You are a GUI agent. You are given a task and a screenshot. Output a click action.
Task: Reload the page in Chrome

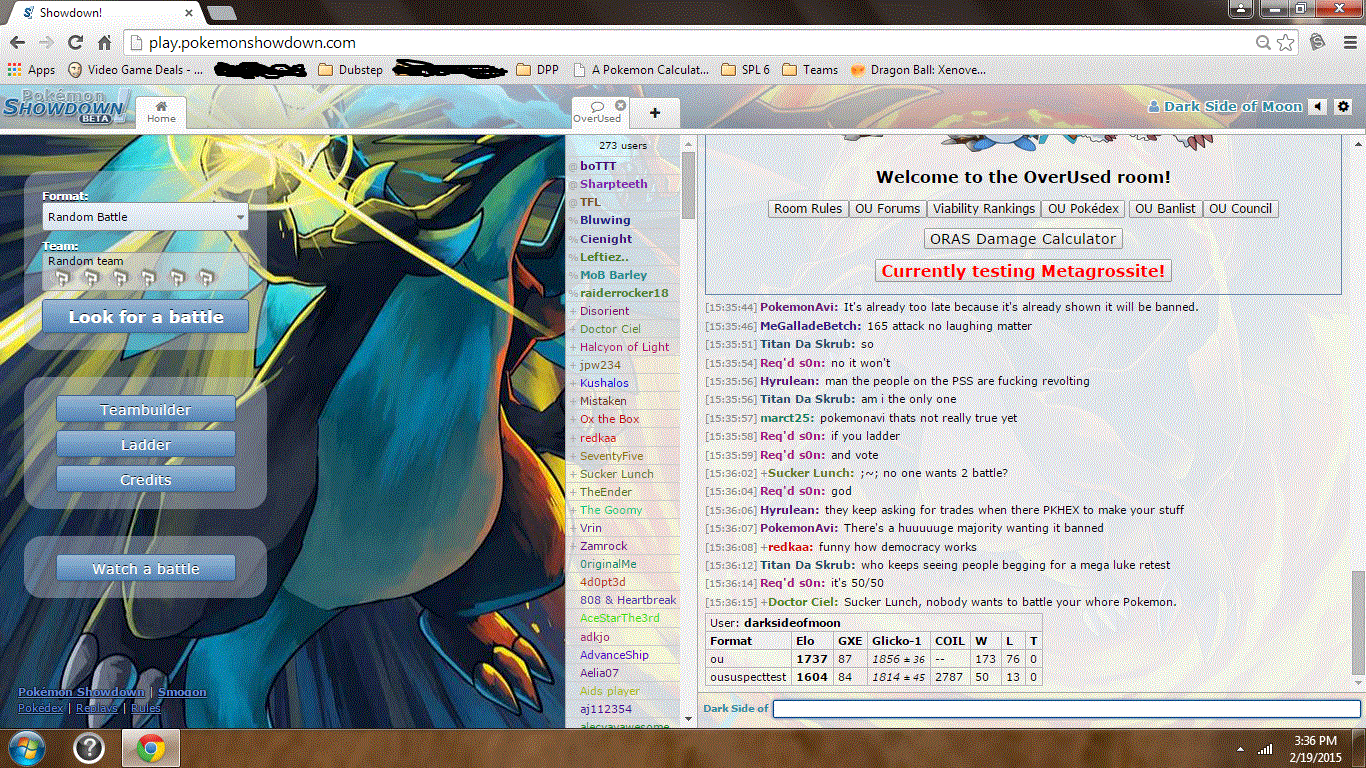point(75,43)
